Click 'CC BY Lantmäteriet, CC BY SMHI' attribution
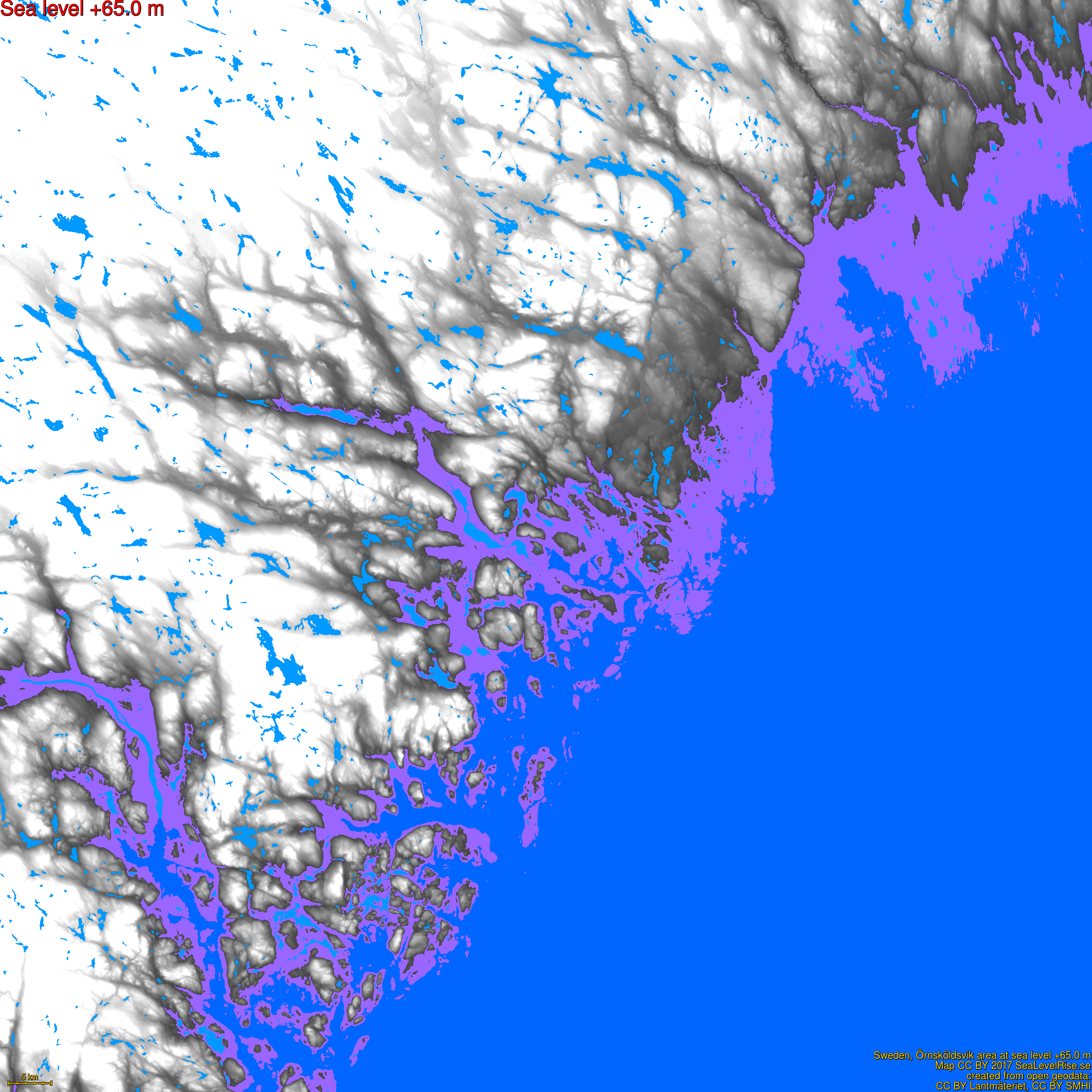Screen dimensions: 1092x1092 1014,1086
